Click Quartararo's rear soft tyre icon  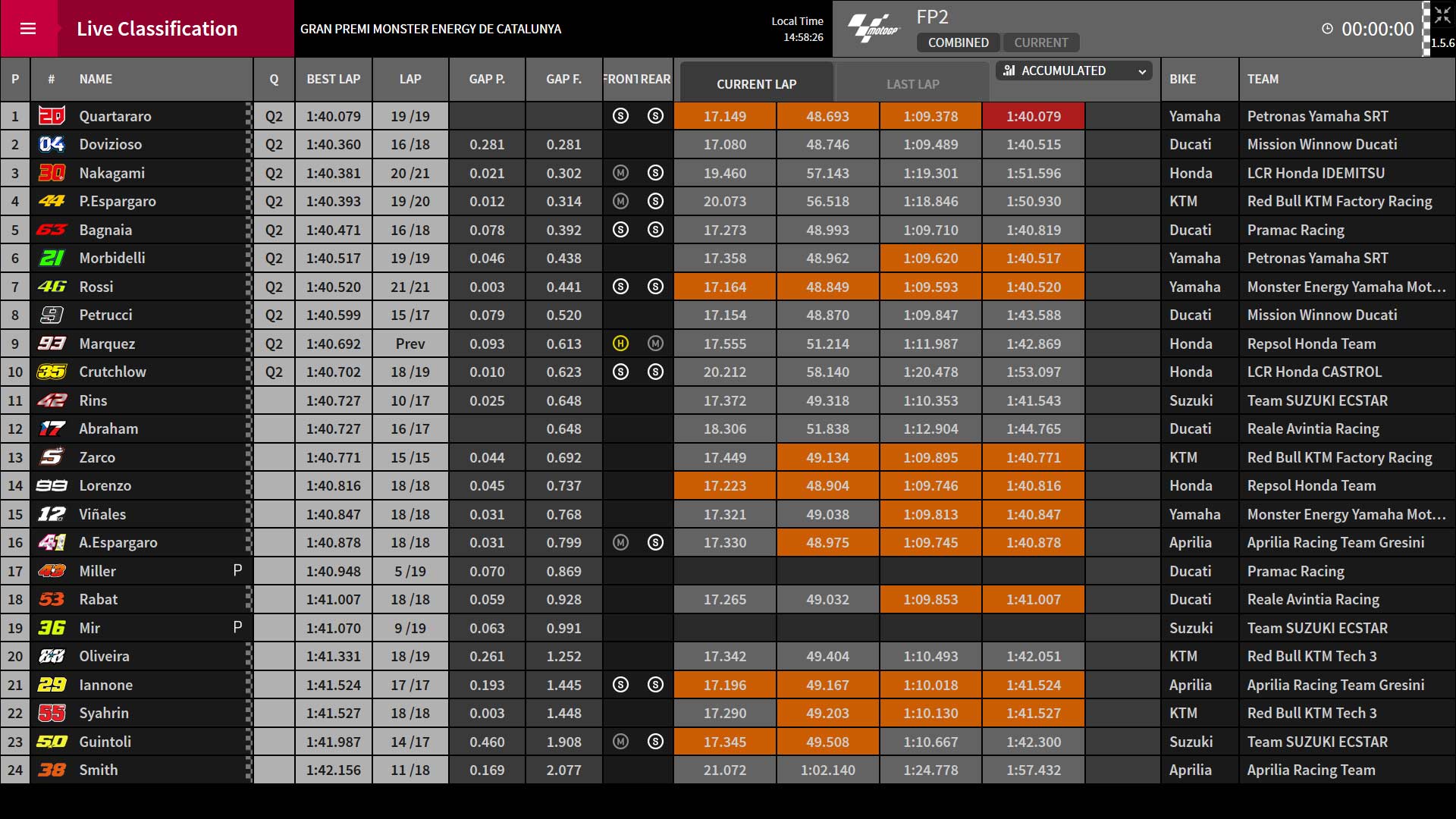pos(656,116)
